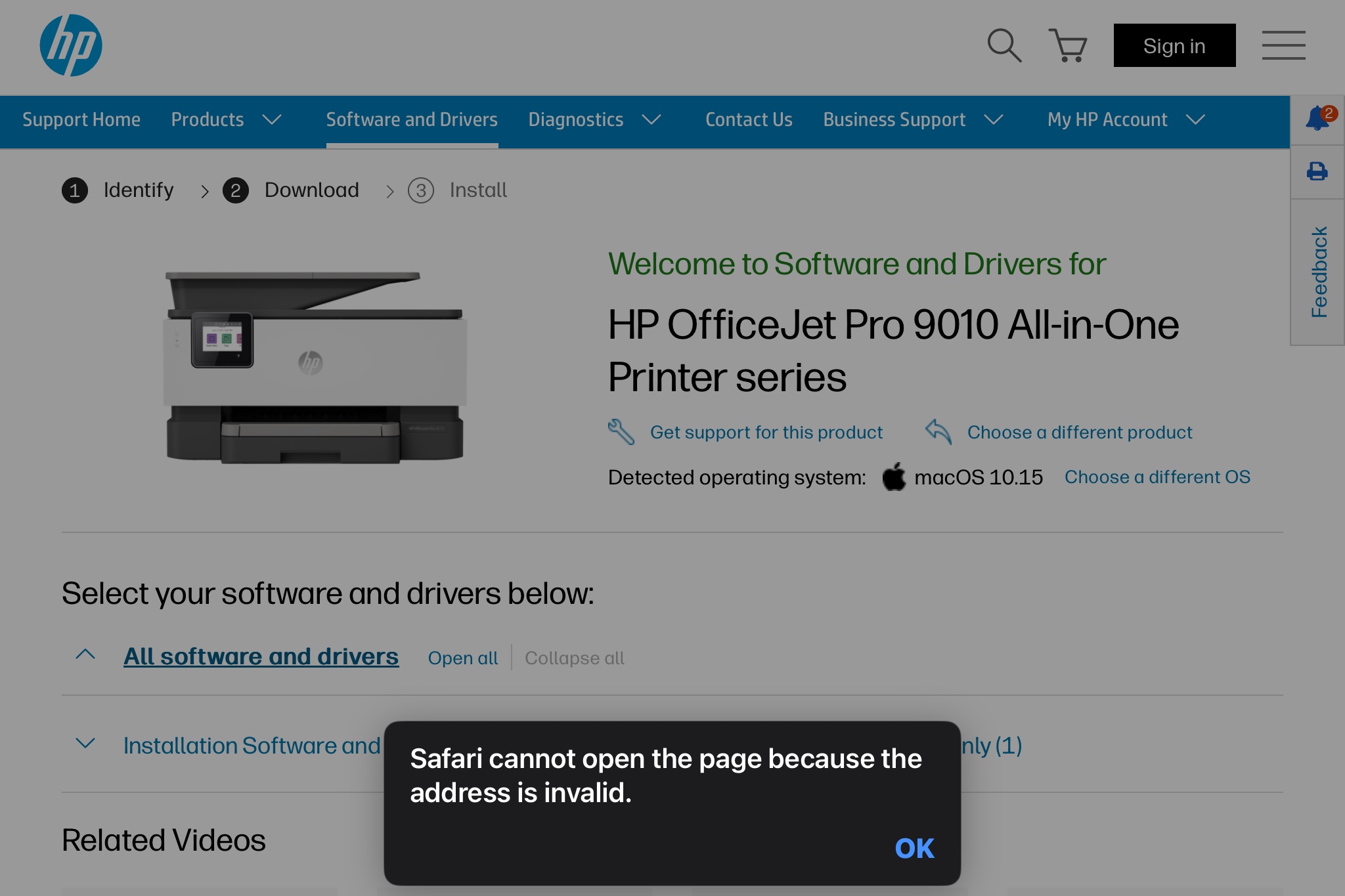Open the Feedback side tab
The image size is (1345, 896).
click(1319, 272)
